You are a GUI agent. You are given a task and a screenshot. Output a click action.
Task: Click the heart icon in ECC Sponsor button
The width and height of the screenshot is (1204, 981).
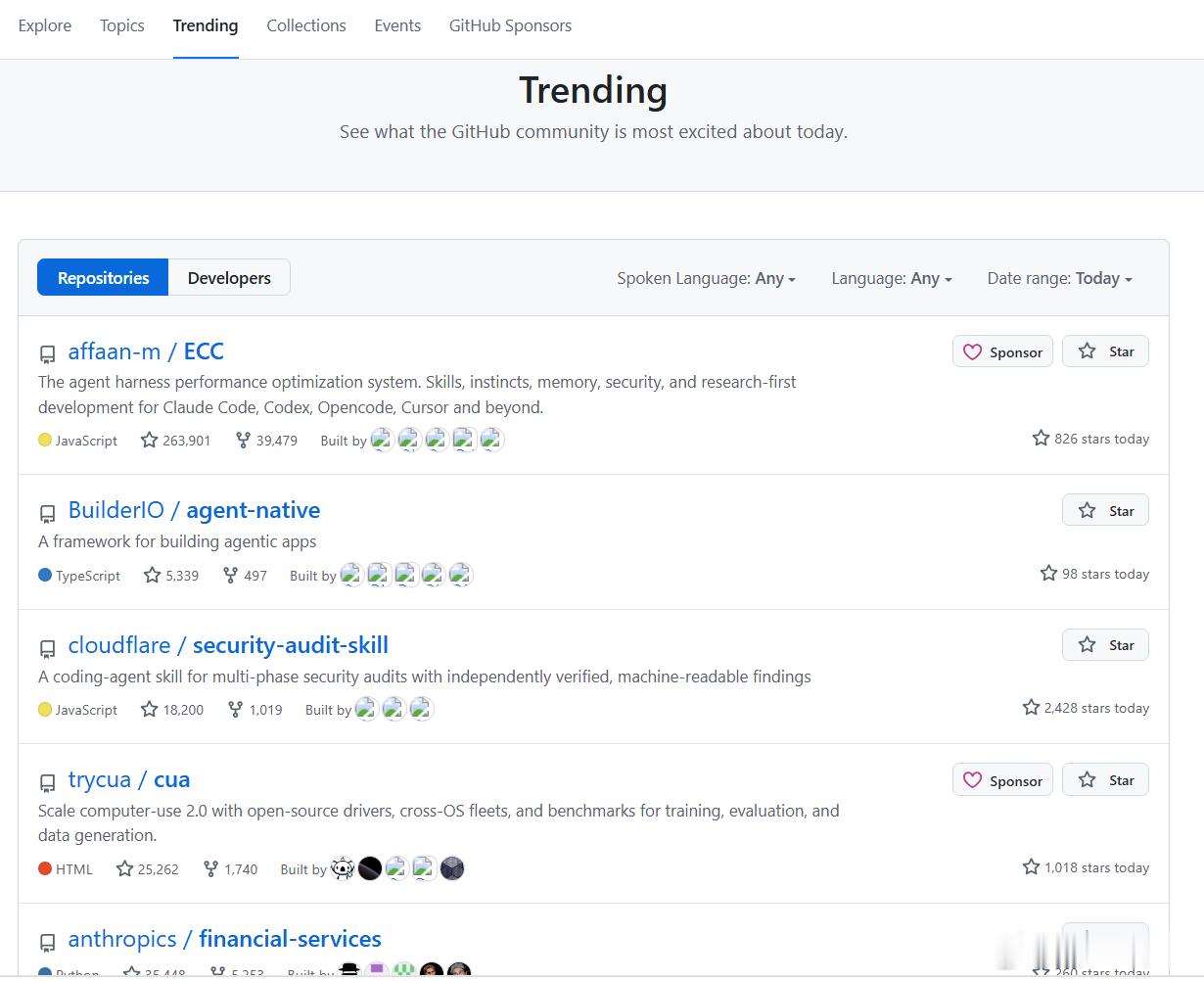tap(972, 352)
